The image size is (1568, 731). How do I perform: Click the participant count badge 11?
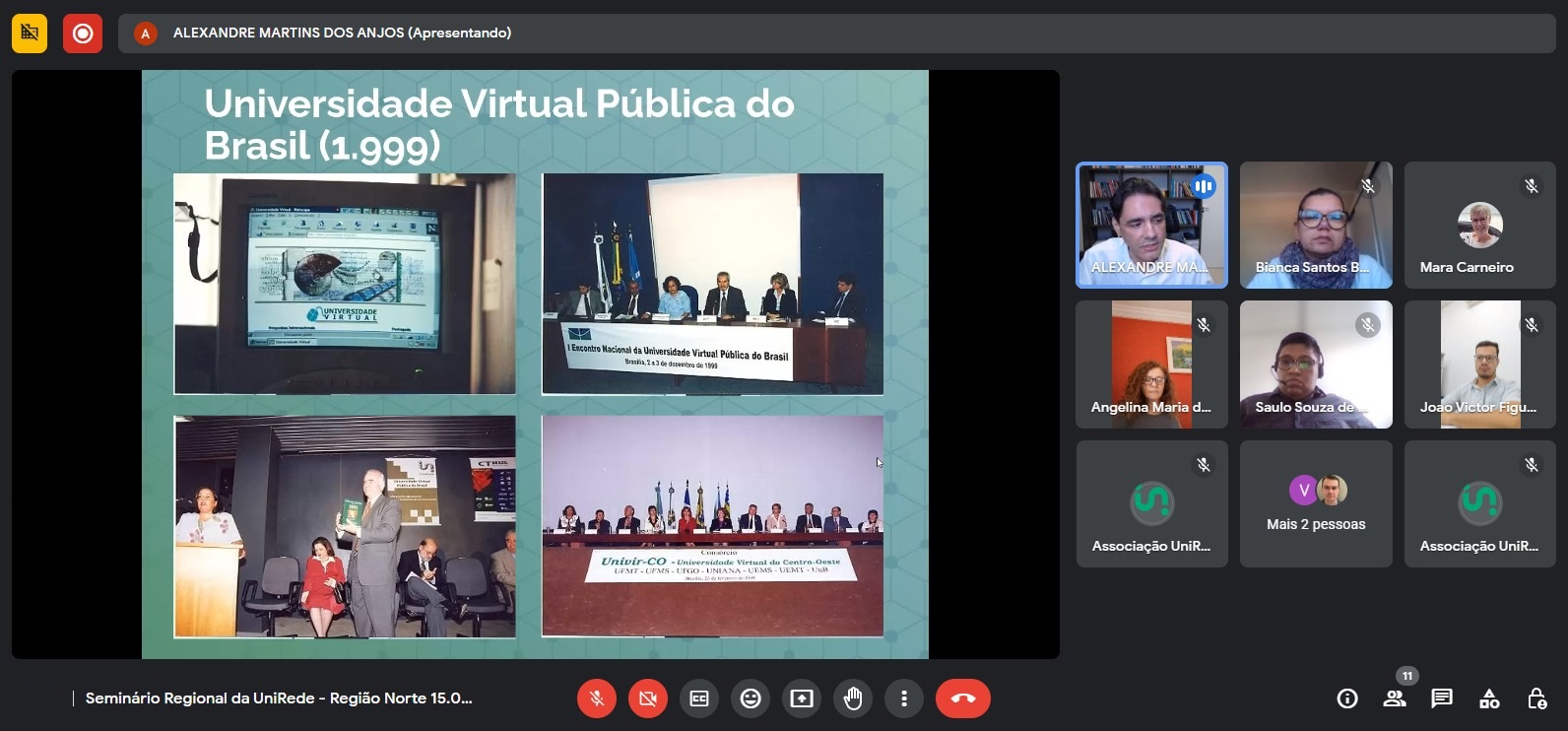1407,676
